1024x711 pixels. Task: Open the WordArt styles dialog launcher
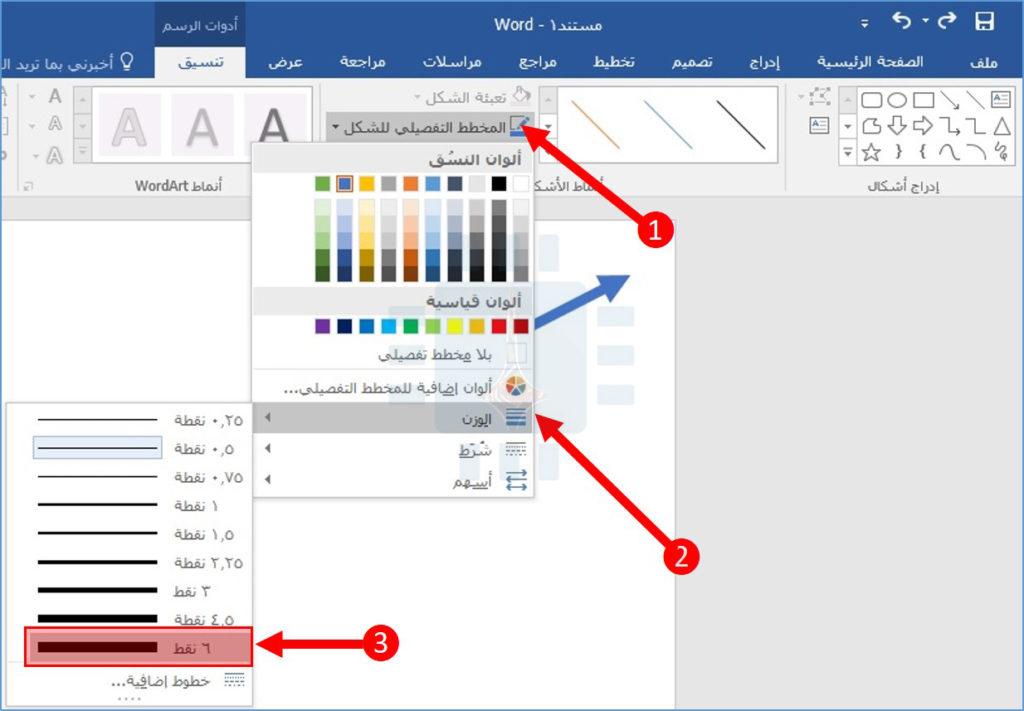28,187
